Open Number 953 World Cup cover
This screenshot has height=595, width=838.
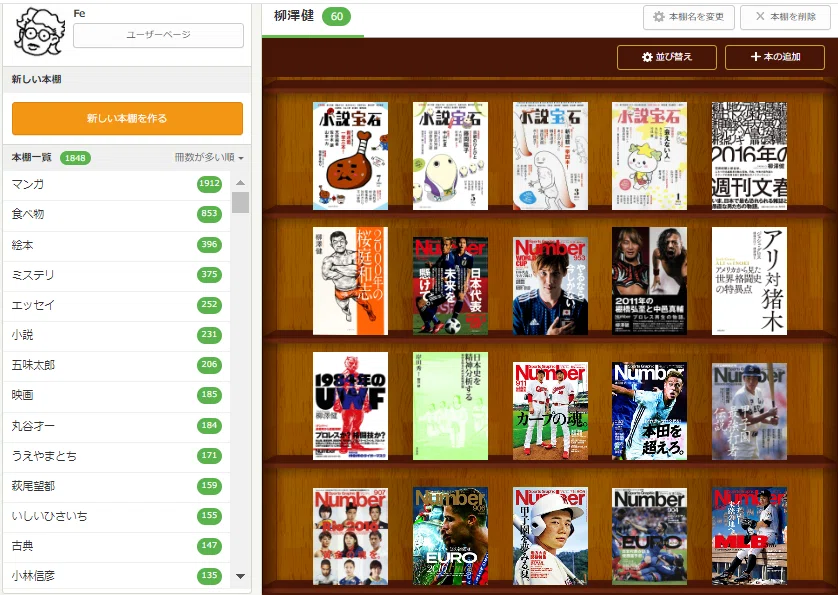(x=550, y=286)
